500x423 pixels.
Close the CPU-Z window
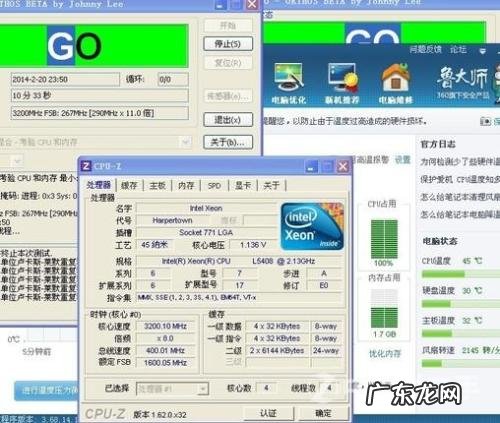(x=343, y=166)
